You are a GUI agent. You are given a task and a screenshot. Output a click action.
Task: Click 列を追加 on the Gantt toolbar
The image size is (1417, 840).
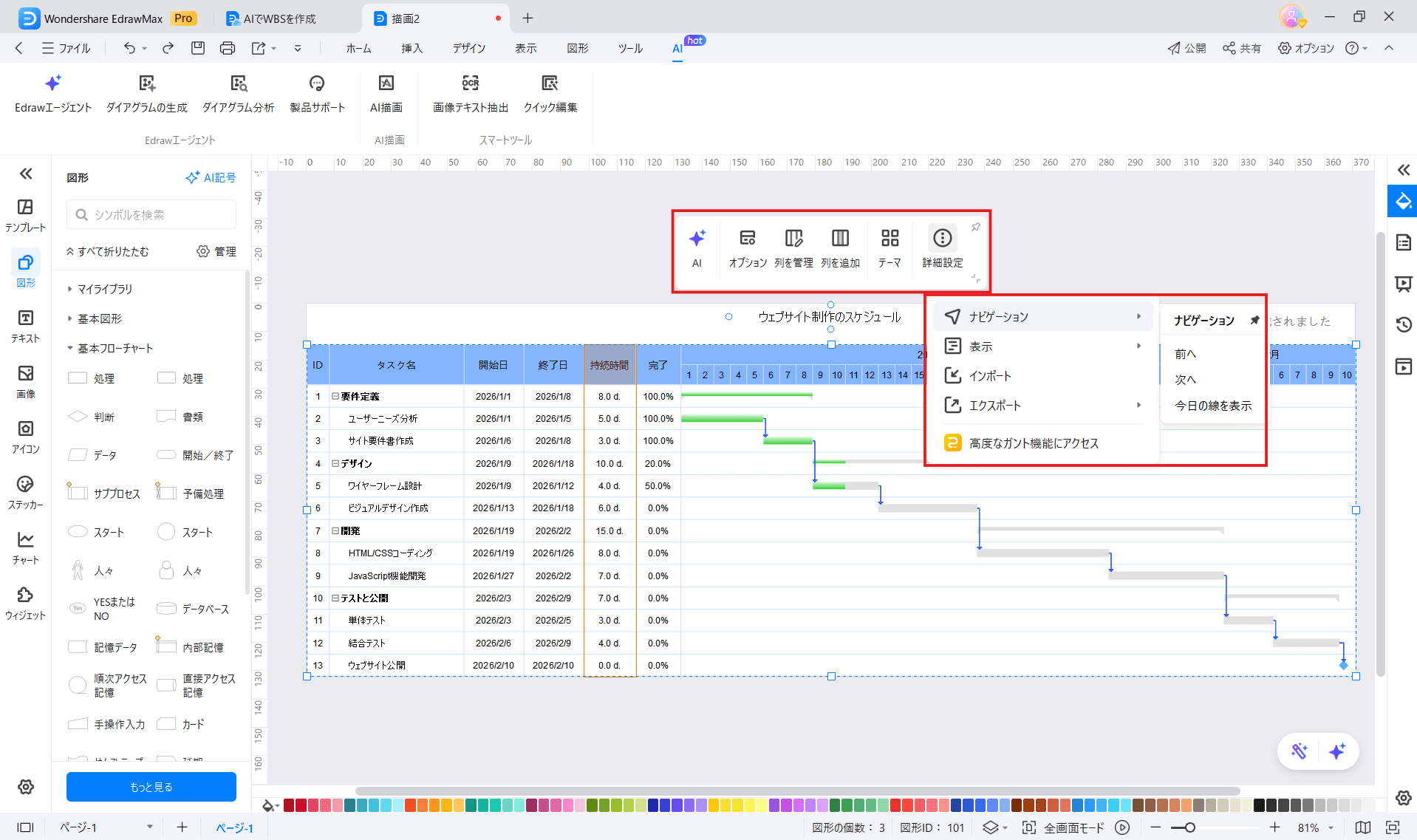(840, 247)
